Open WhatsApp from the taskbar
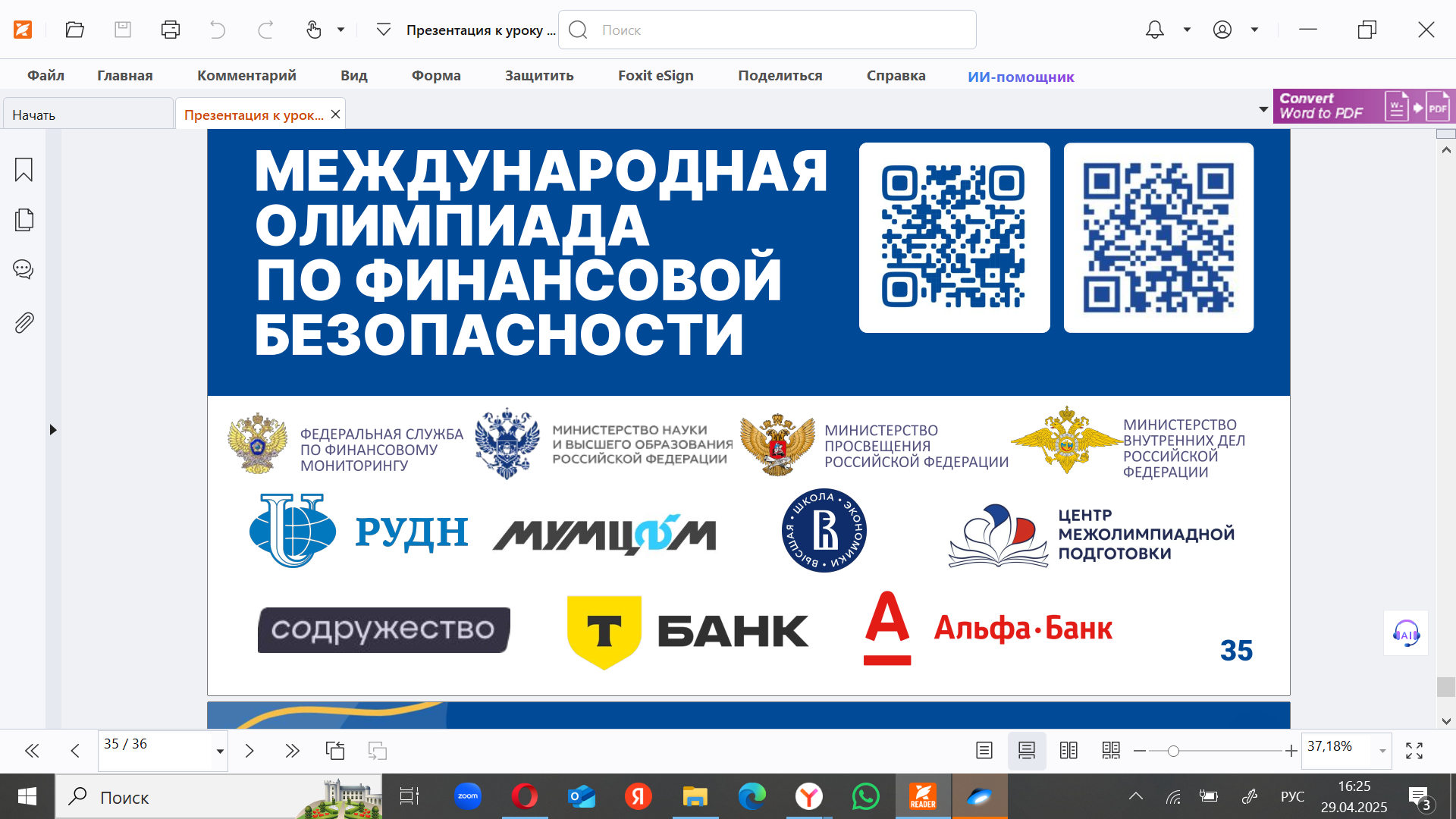Screen dimensions: 1456x819 coord(865,796)
